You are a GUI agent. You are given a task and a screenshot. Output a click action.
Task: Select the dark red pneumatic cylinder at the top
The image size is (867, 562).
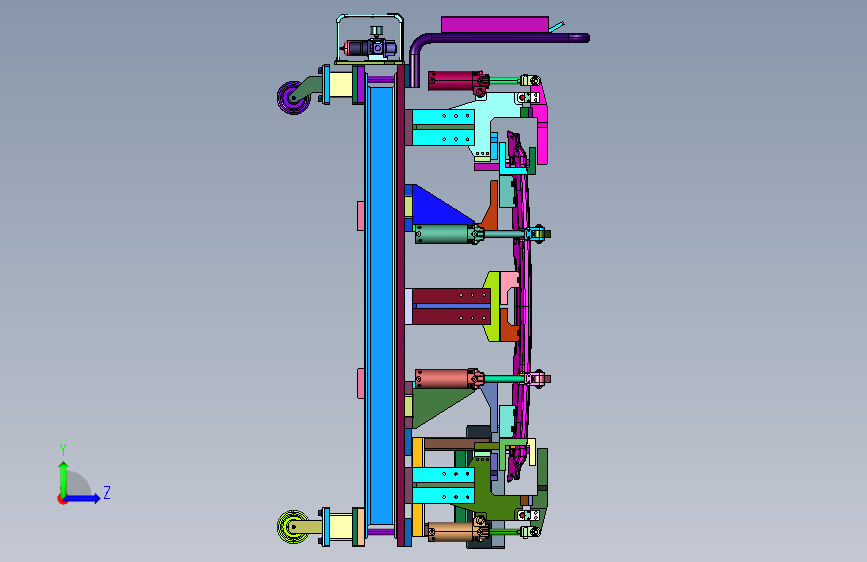tap(456, 81)
